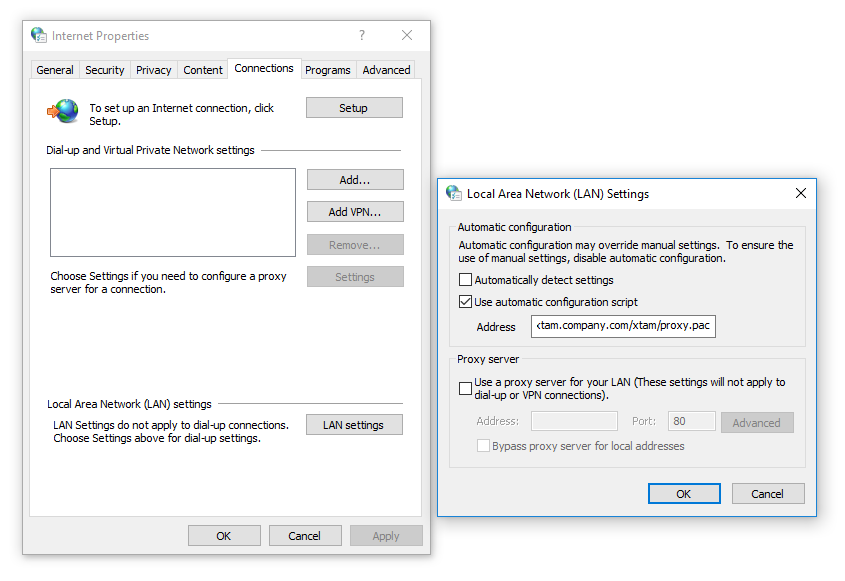The width and height of the screenshot is (845, 581).
Task: Disable Use automatic configuration script
Action: click(465, 301)
